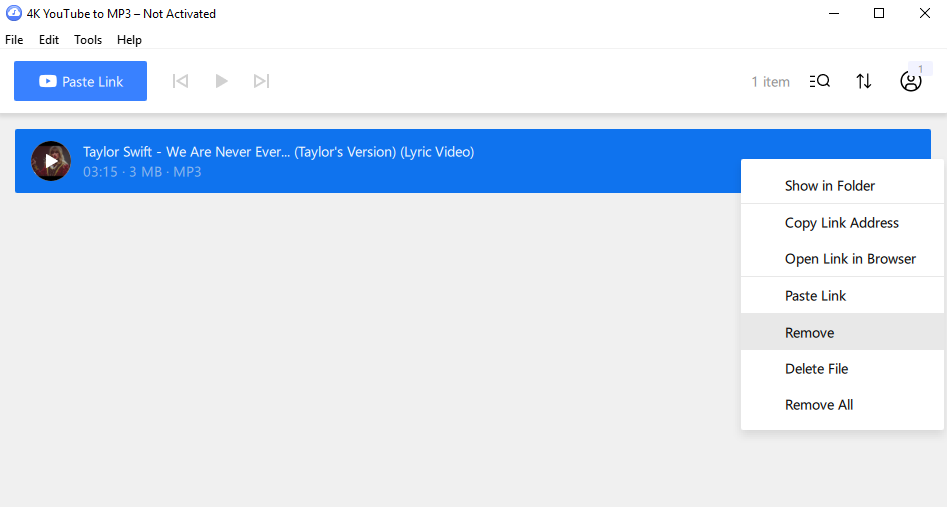This screenshot has height=507, width=947.
Task: Click the 03:15 · 3 MB · MP3 details
Action: pos(142,172)
